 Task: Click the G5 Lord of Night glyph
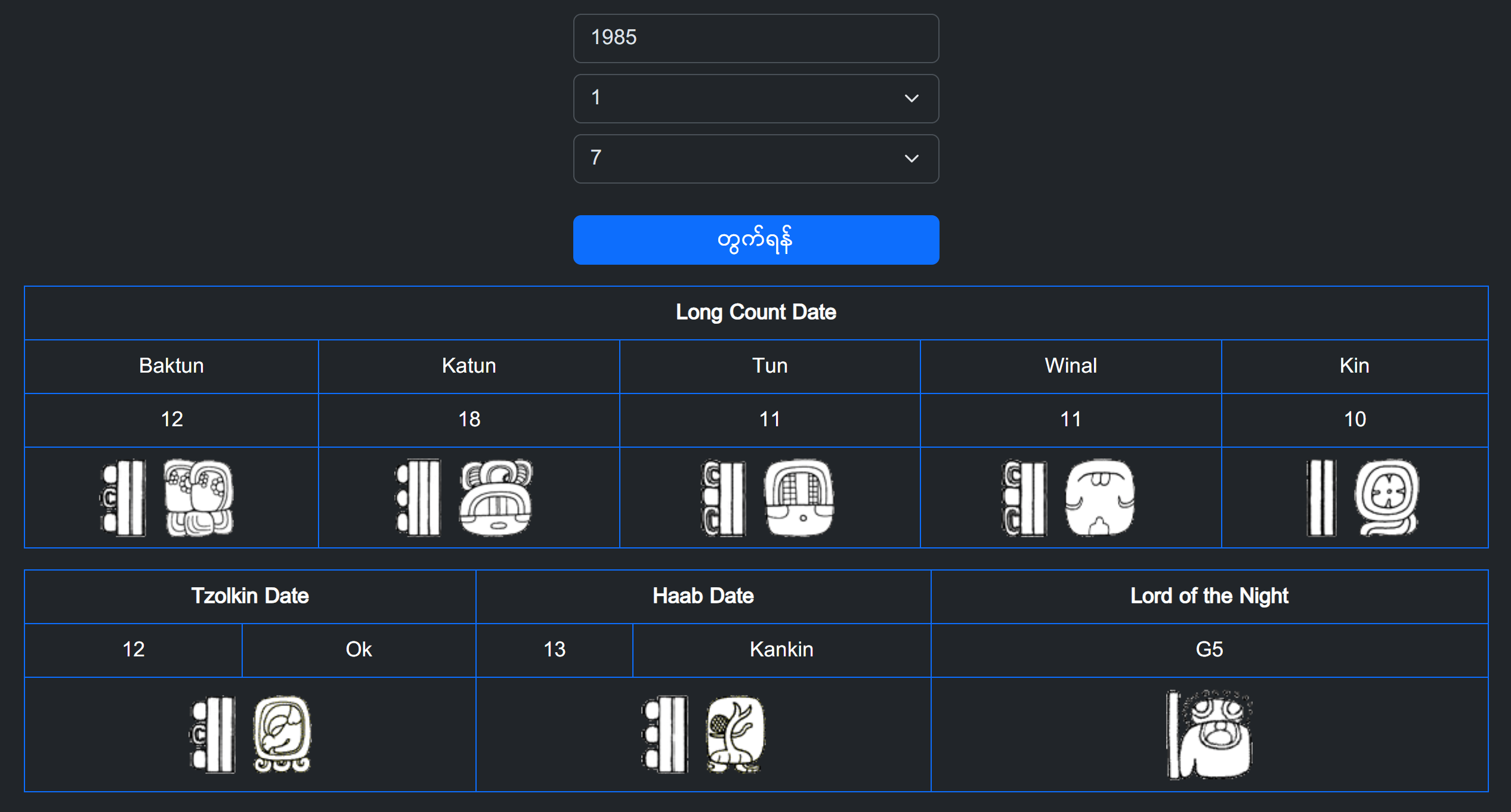1210,734
